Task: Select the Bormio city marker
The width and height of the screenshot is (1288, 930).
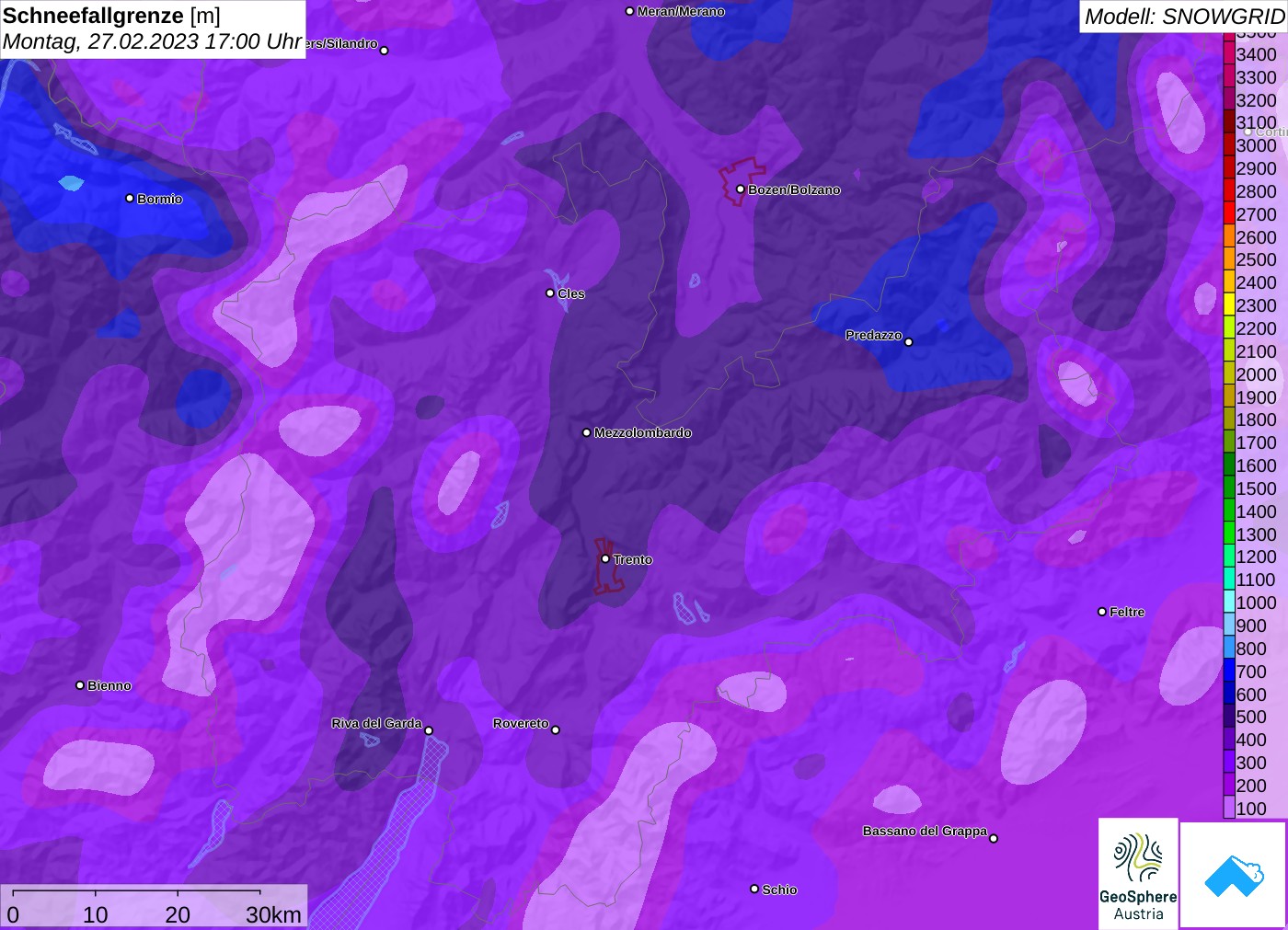Action: pos(130,198)
